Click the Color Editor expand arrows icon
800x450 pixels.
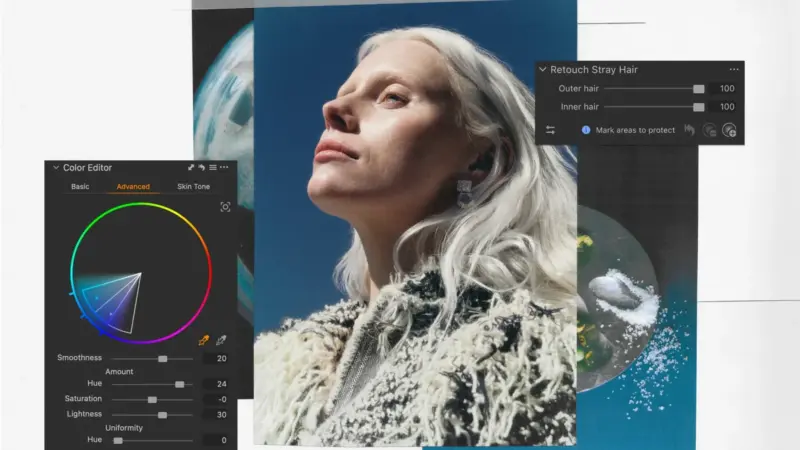pos(191,167)
